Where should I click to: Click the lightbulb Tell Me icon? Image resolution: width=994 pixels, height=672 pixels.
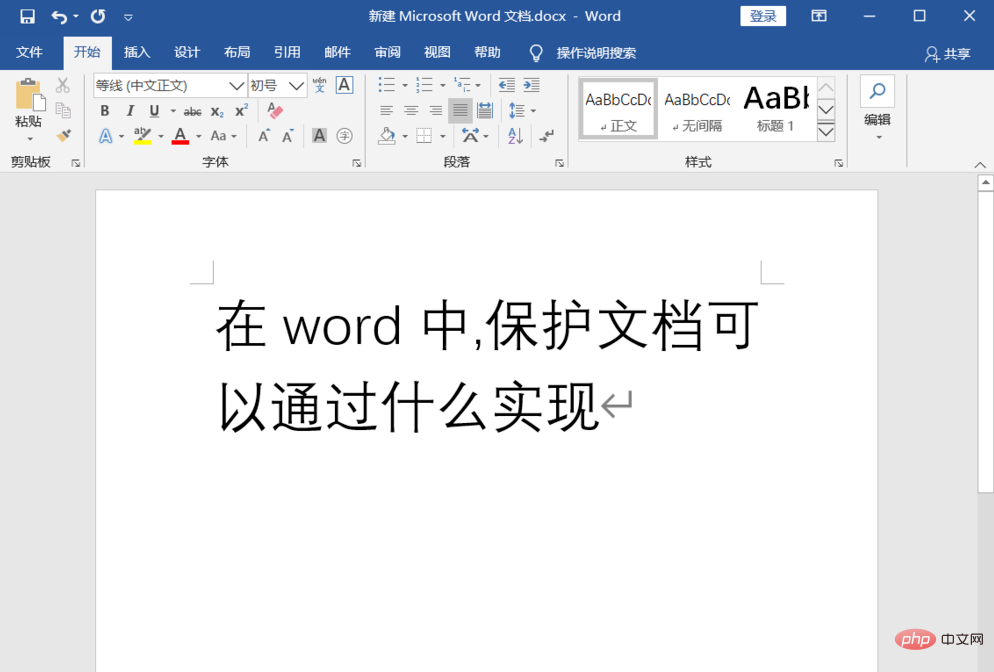(536, 53)
